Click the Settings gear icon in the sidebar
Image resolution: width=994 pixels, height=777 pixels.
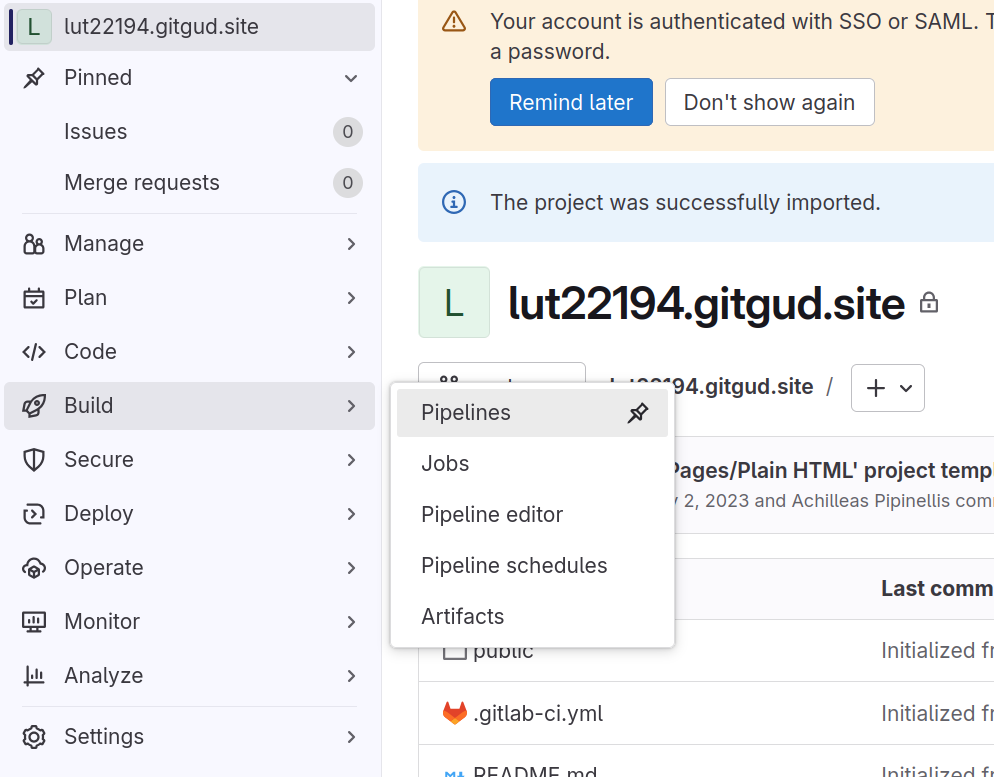pyautogui.click(x=34, y=736)
